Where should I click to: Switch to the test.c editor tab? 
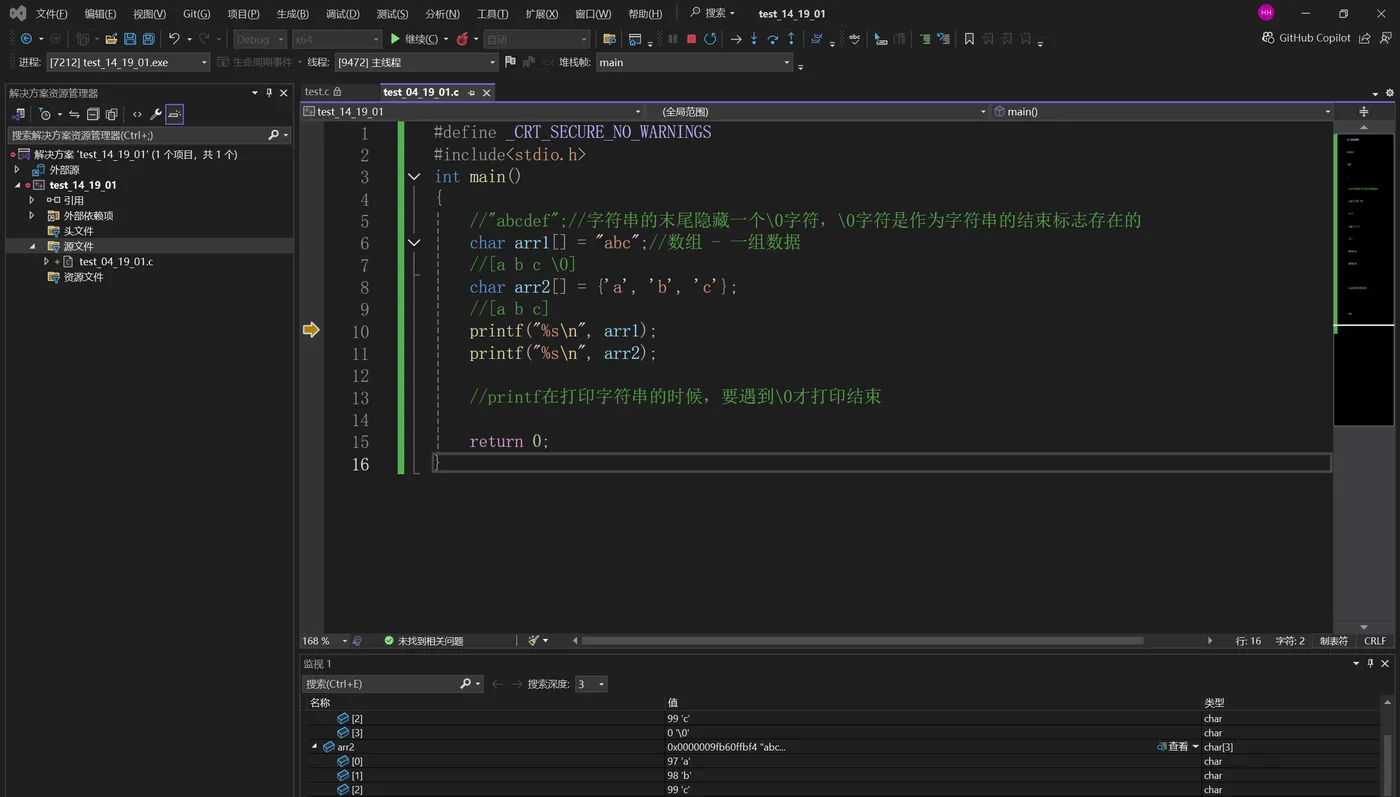click(x=323, y=92)
